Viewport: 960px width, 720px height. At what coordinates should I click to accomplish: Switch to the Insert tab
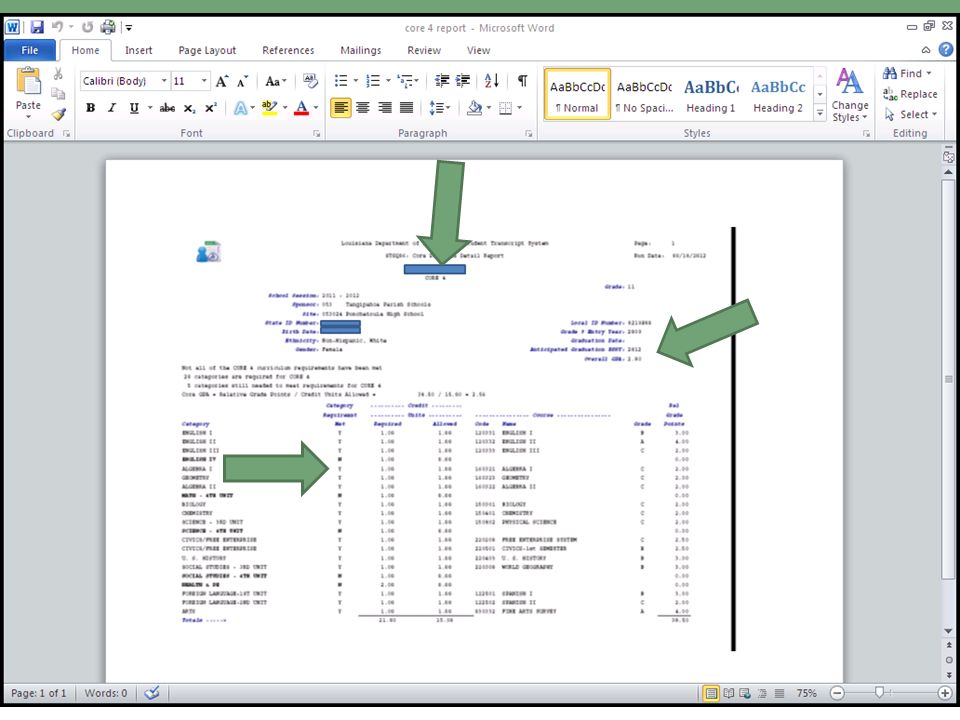pyautogui.click(x=138, y=50)
